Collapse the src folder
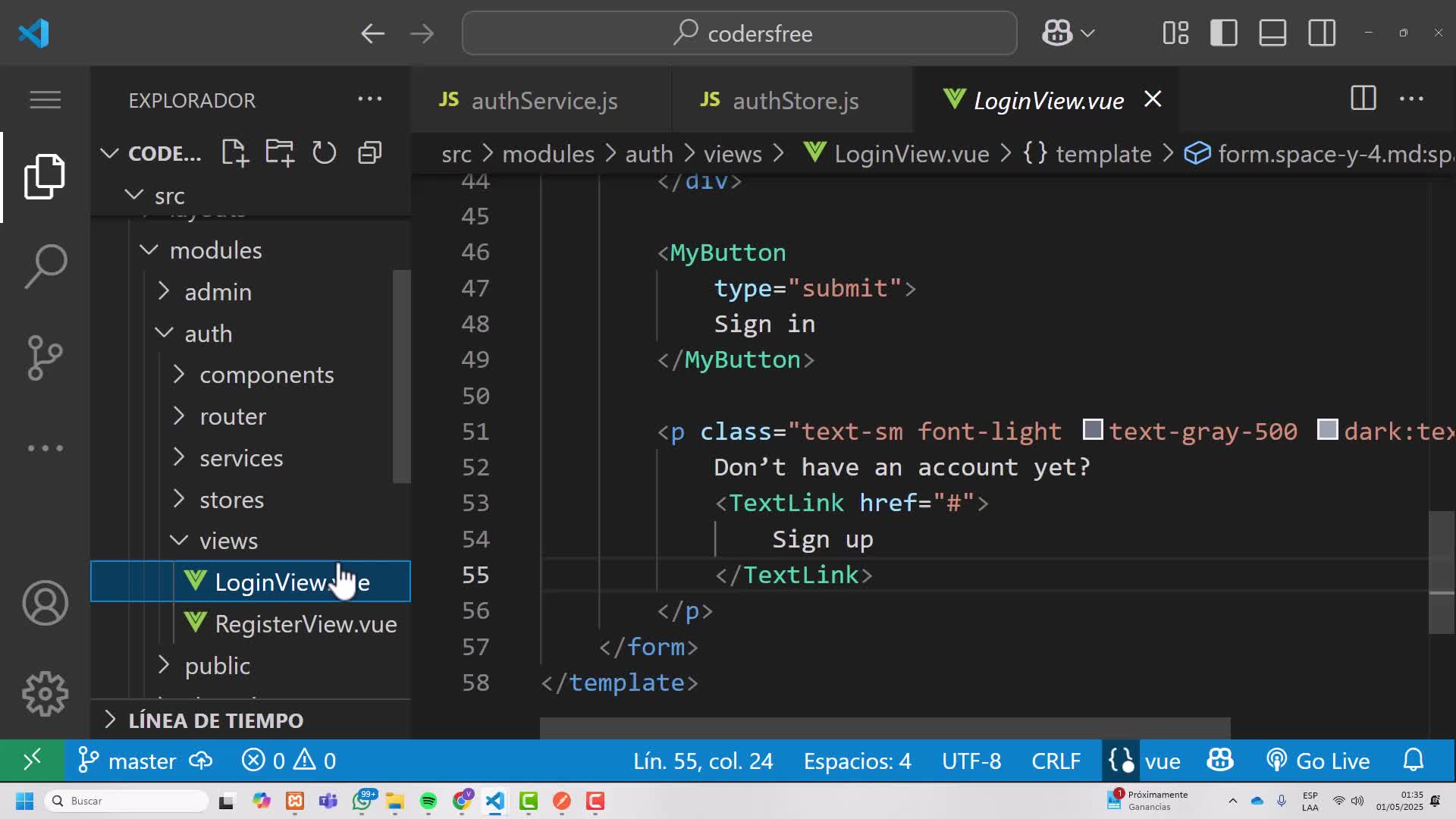Viewport: 1456px width, 819px height. (x=134, y=195)
